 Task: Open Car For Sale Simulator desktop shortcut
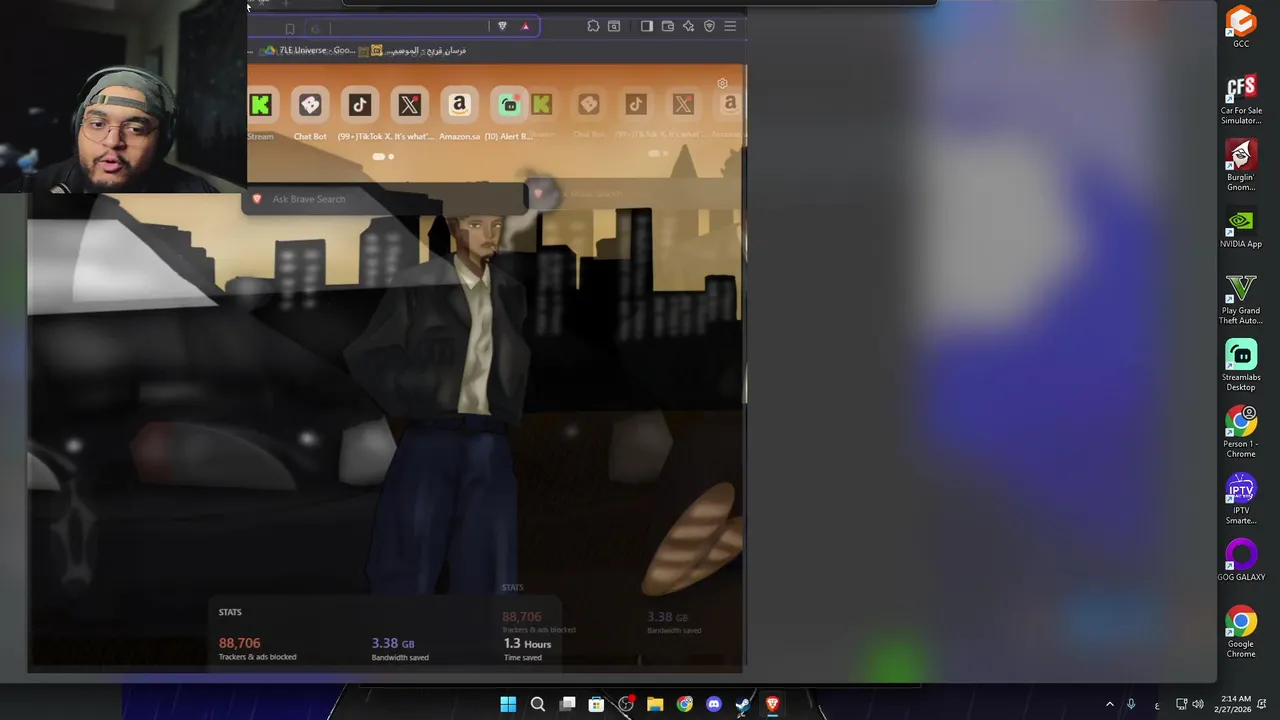click(1241, 99)
